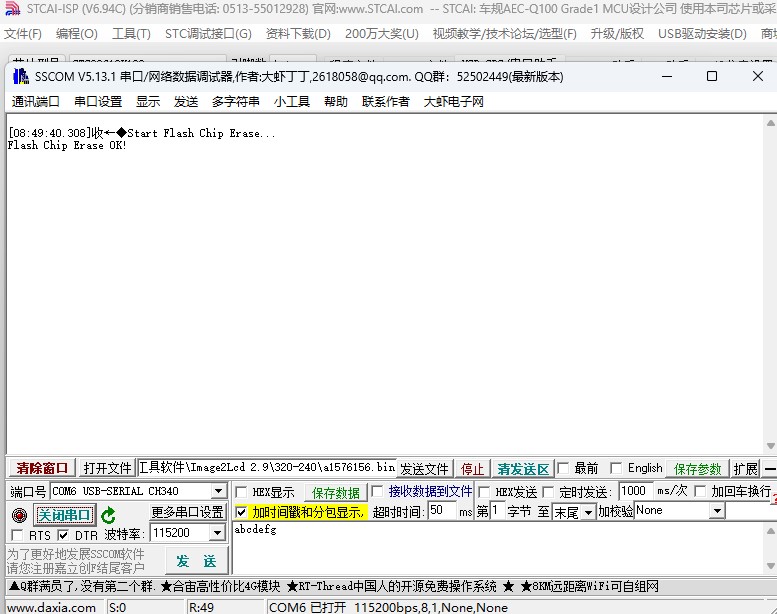
Task: Click the 发送文件 button
Action: coord(424,469)
